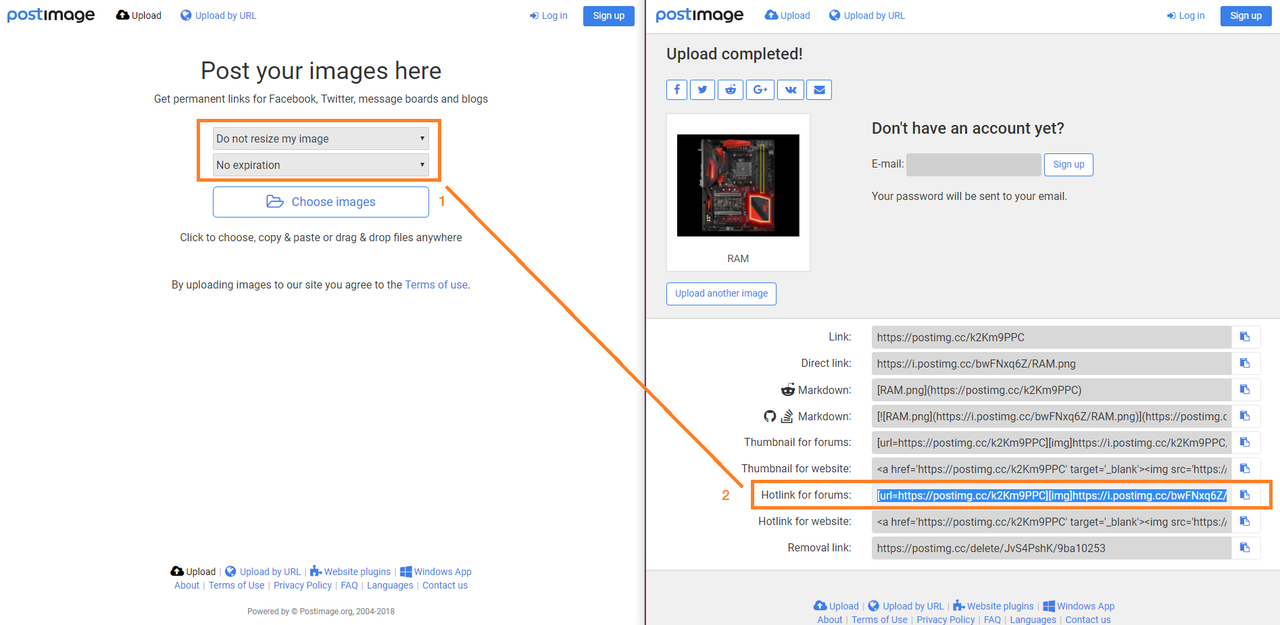Screen dimensions: 1280x625
Task: Click Sign up button in left header
Action: click(608, 16)
